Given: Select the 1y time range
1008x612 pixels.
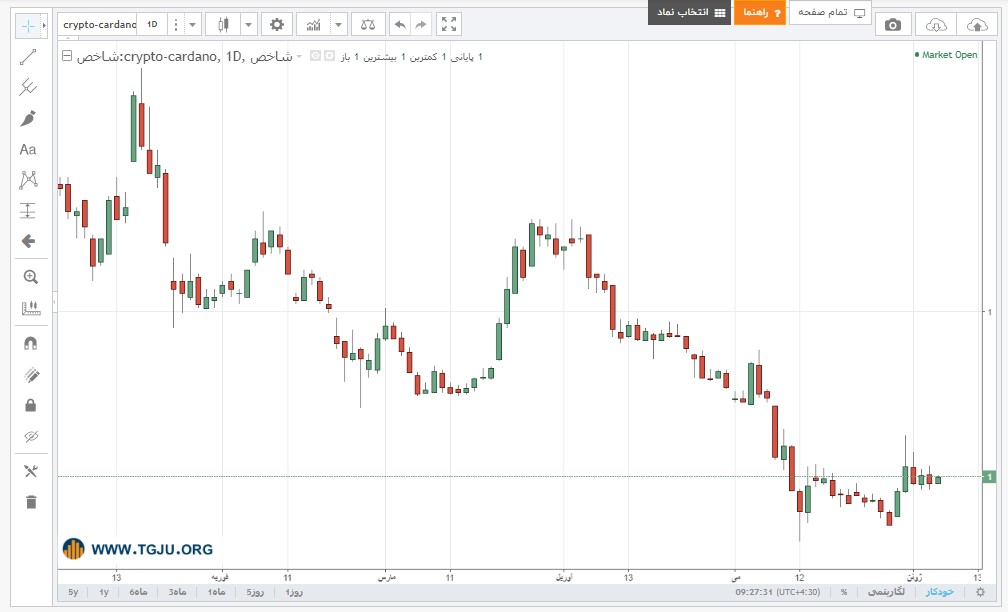Looking at the screenshot, I should tap(104, 592).
